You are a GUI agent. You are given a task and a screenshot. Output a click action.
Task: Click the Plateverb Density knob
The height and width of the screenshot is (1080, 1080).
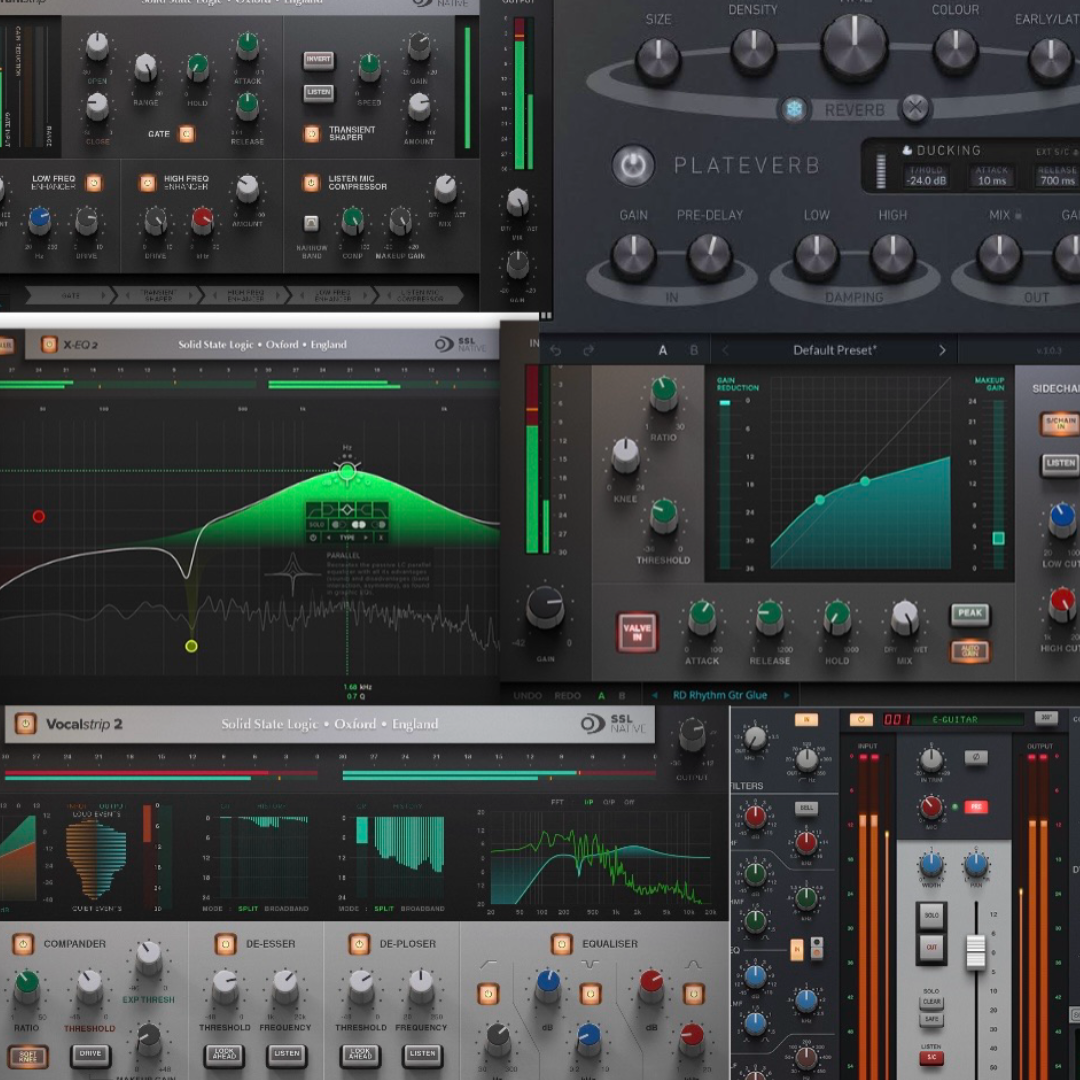pyautogui.click(x=754, y=49)
